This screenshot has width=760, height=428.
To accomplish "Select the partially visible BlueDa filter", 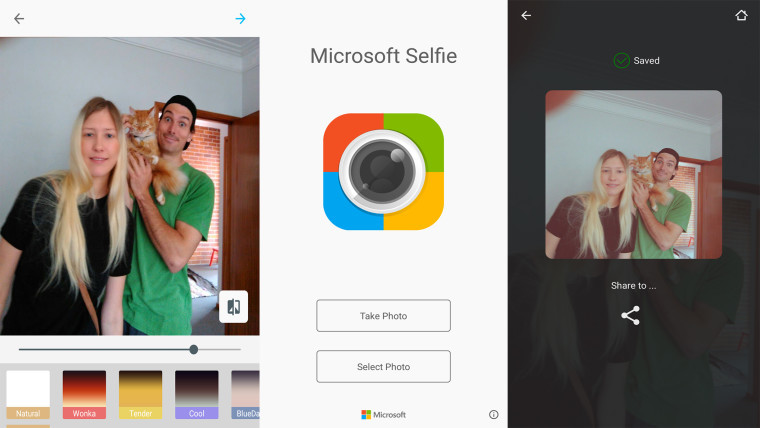I will [246, 395].
